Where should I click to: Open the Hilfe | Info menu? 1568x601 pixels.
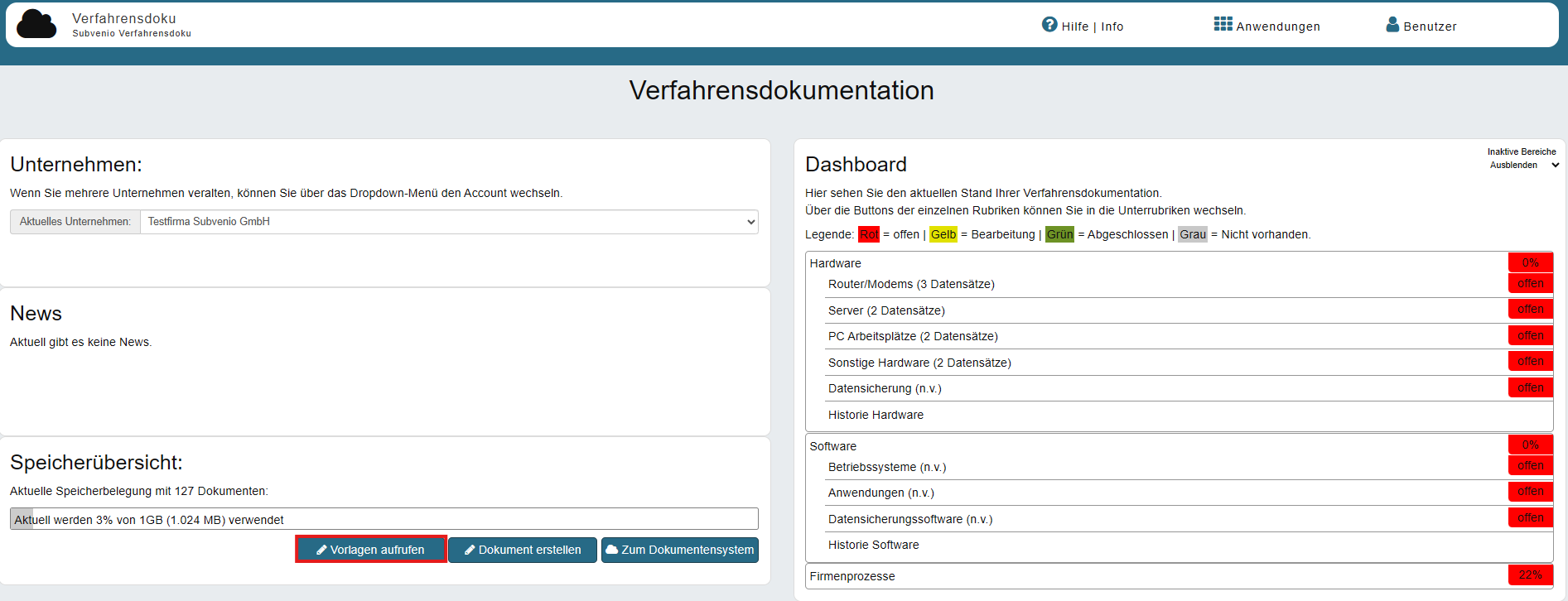click(1083, 26)
